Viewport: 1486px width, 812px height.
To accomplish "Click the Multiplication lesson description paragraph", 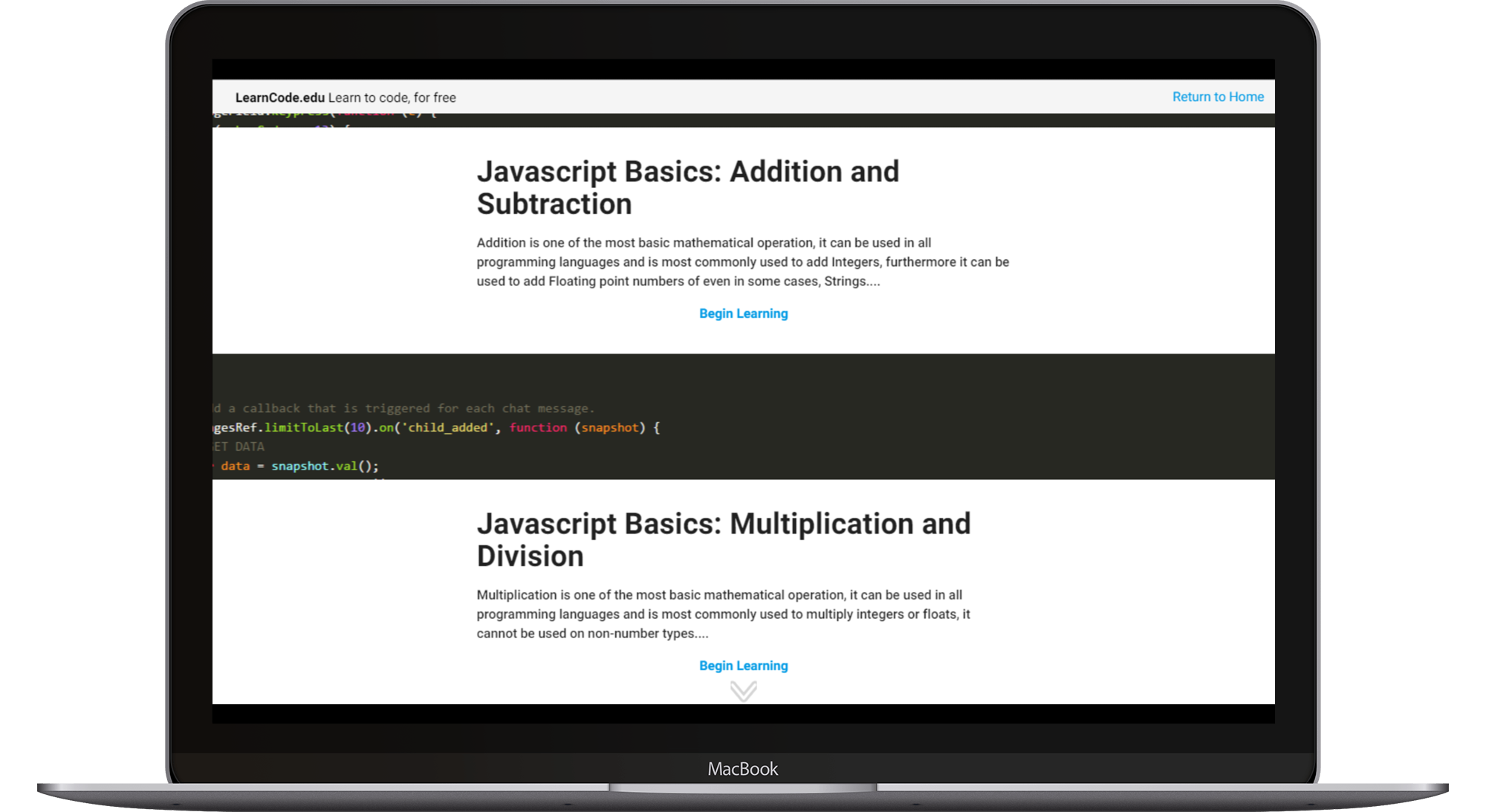I will coord(723,614).
